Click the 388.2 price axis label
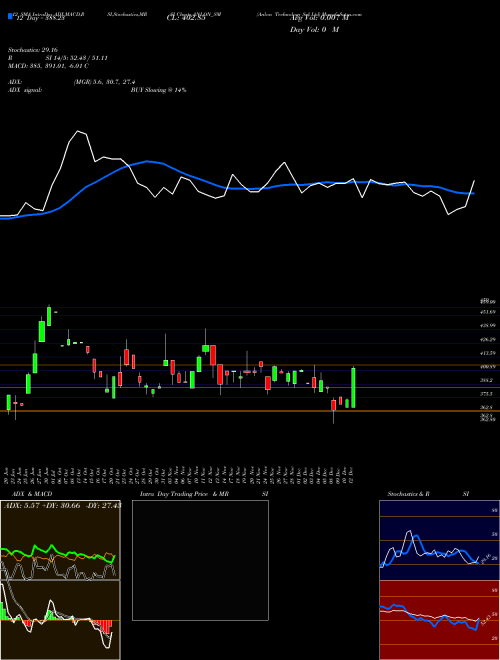This screenshot has width=500, height=660. click(x=487, y=380)
